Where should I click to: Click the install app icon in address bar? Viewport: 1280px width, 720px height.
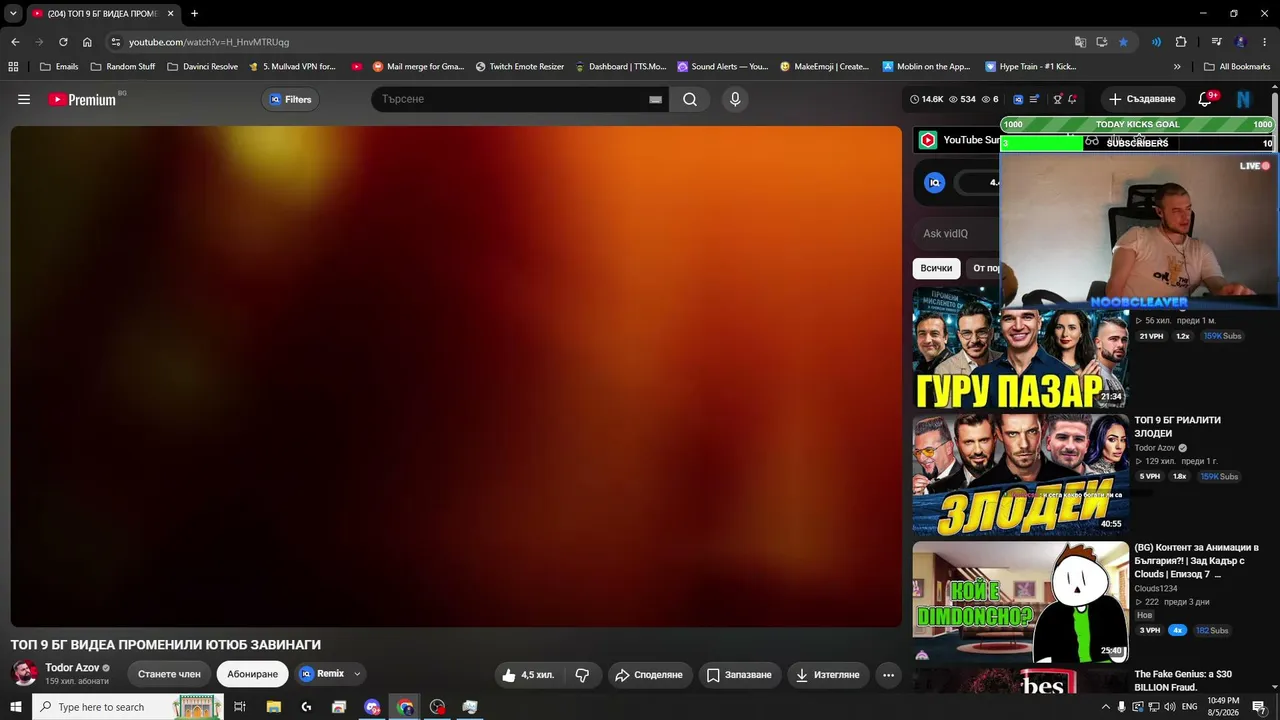pos(1102,42)
